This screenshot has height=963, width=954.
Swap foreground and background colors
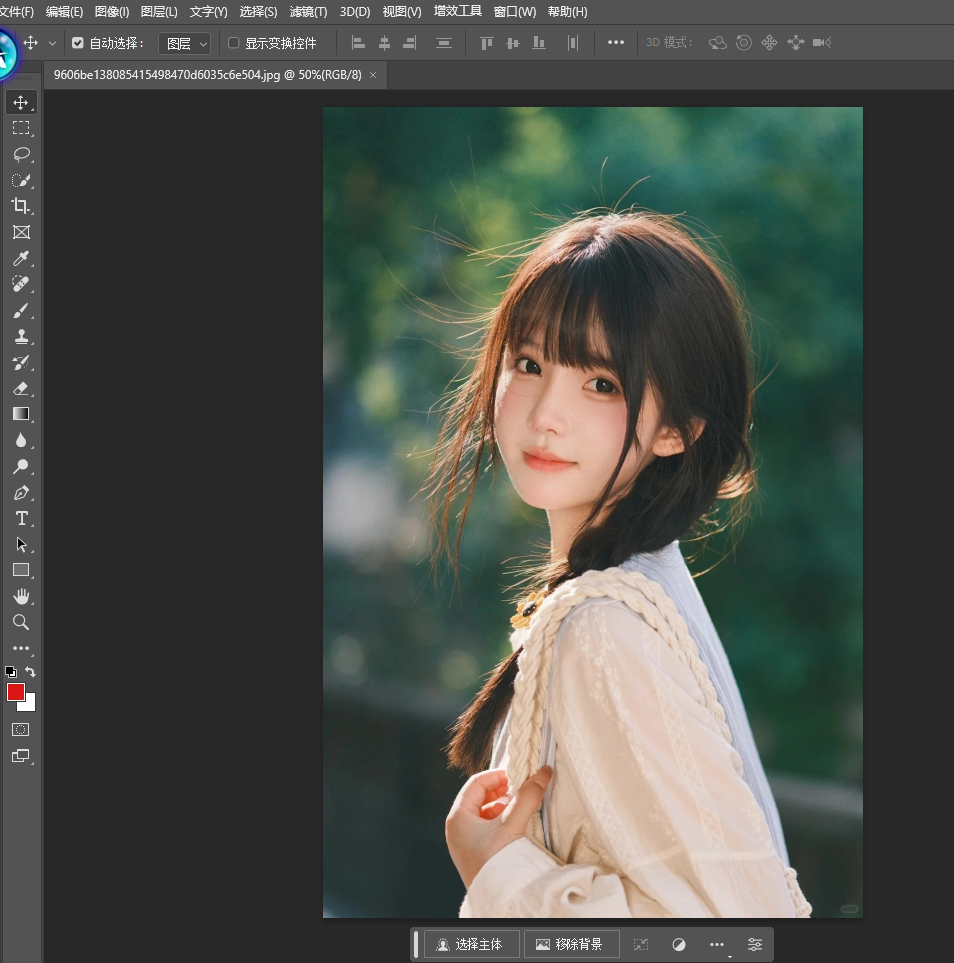pos(30,671)
